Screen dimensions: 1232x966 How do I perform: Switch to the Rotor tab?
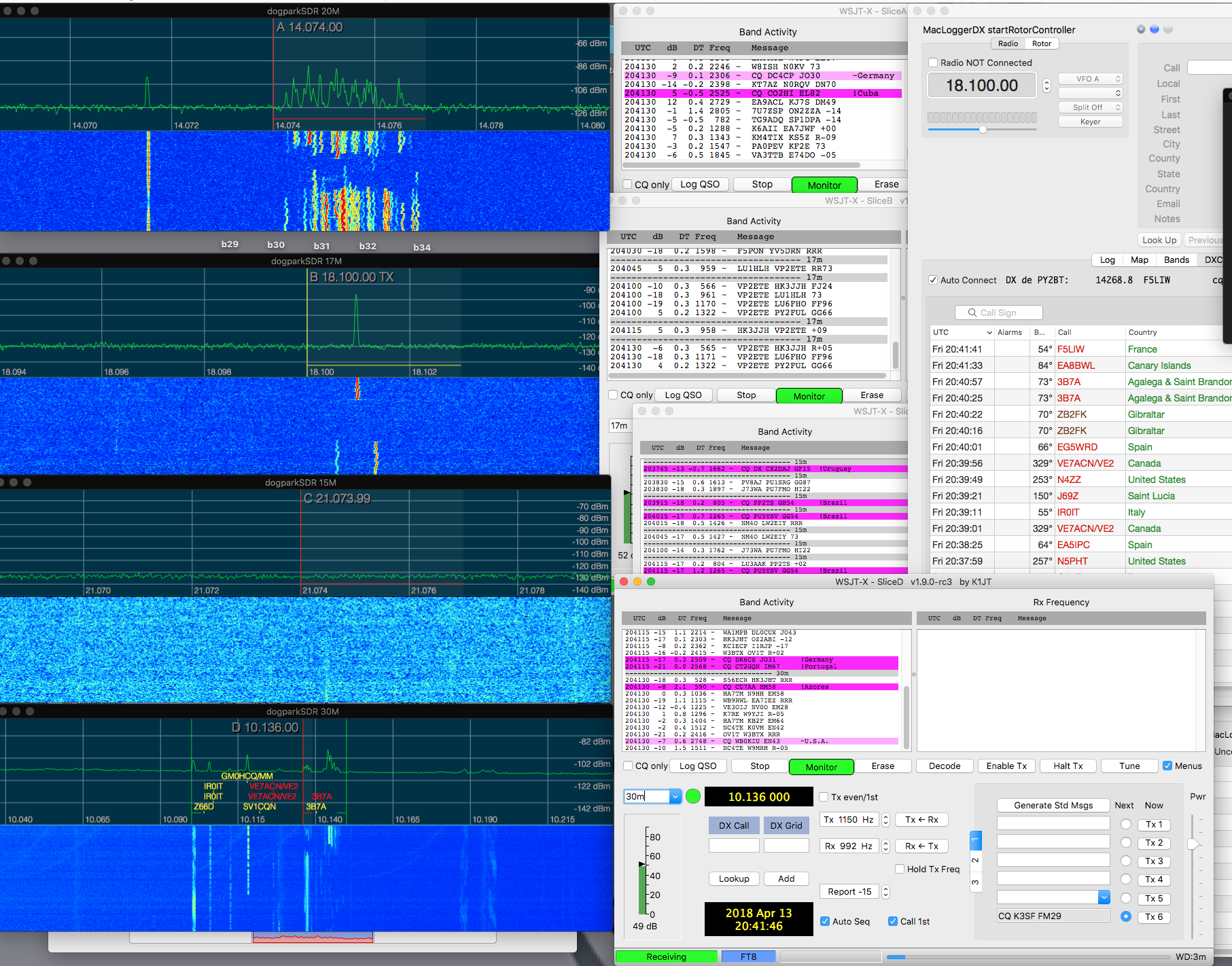1041,43
